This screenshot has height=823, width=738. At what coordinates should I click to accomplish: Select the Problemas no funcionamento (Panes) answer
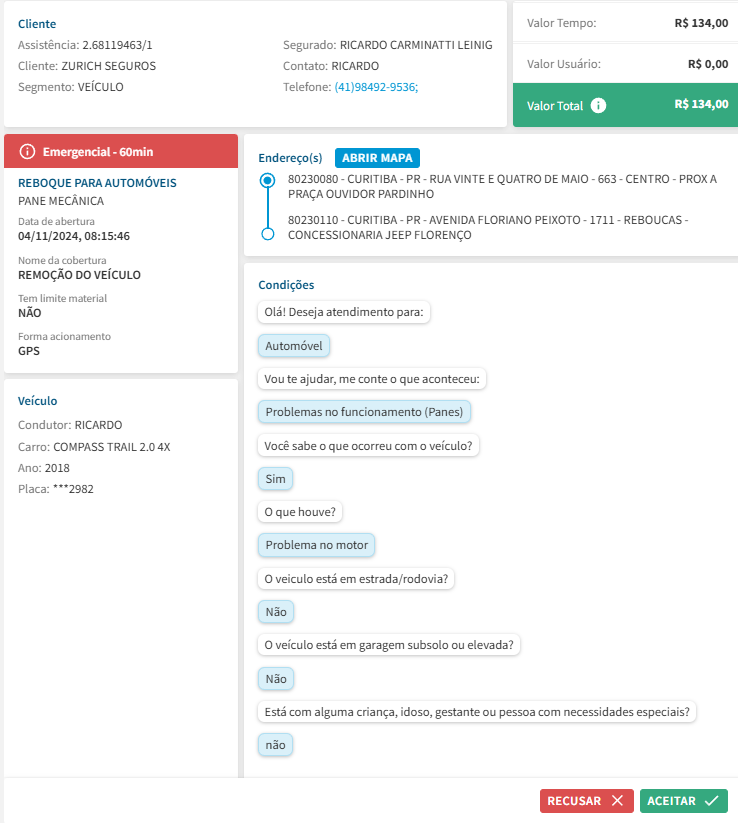pyautogui.click(x=365, y=412)
